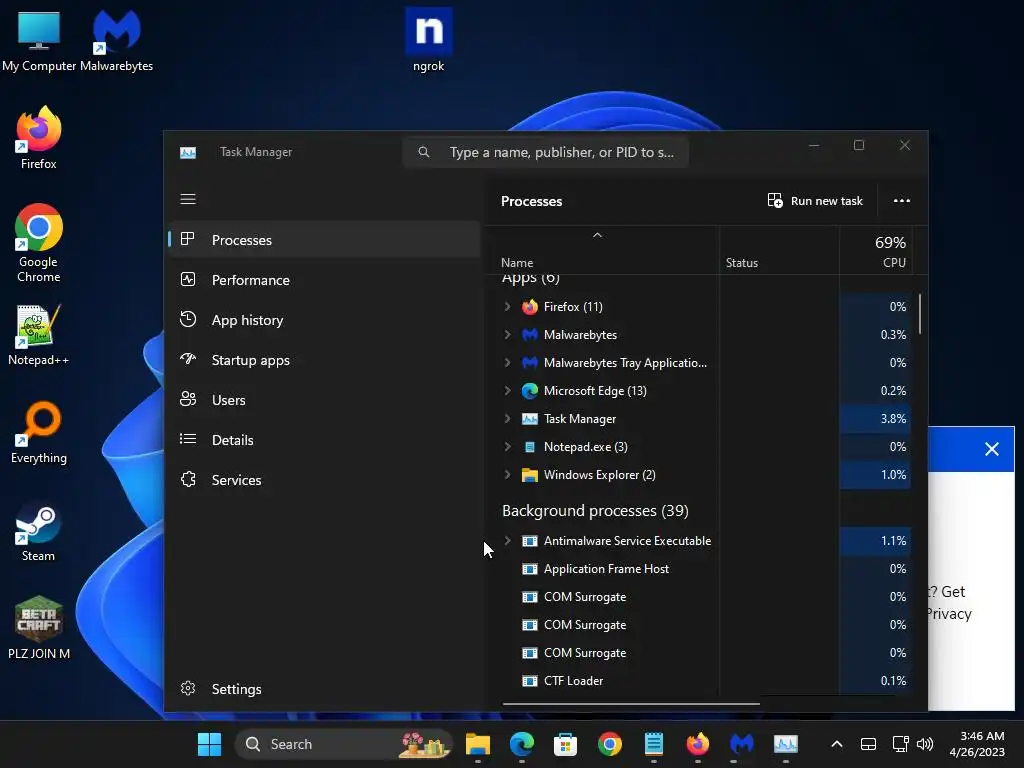Screen dimensions: 1024x768
Task: Open the clock and date flyout
Action: 977,744
